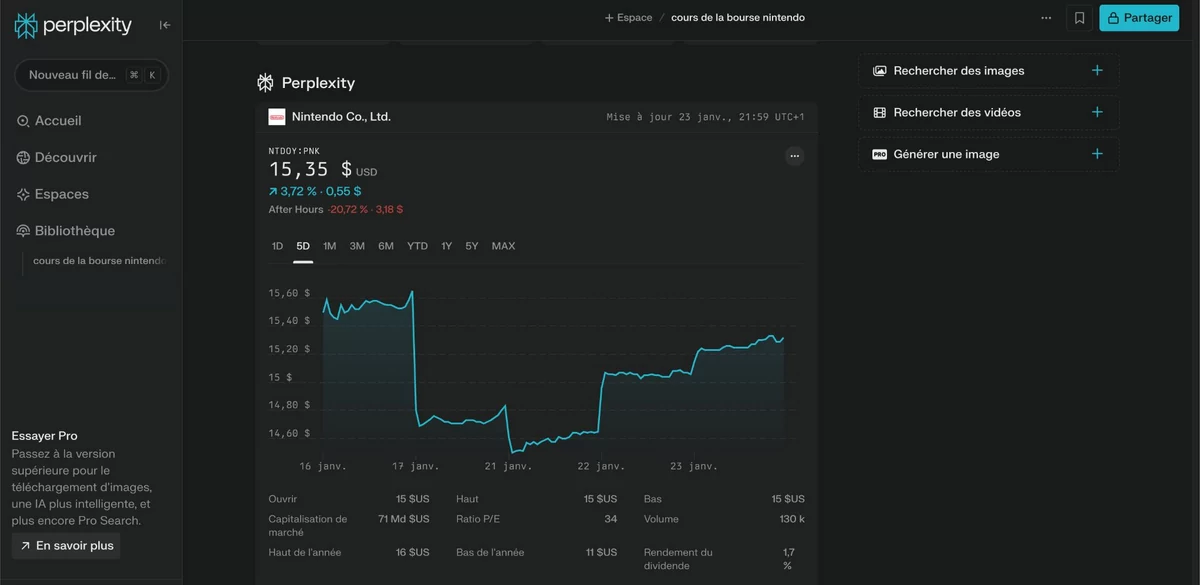The height and width of the screenshot is (585, 1200).
Task: Click the Rendement du dividende label
Action: tap(678, 559)
